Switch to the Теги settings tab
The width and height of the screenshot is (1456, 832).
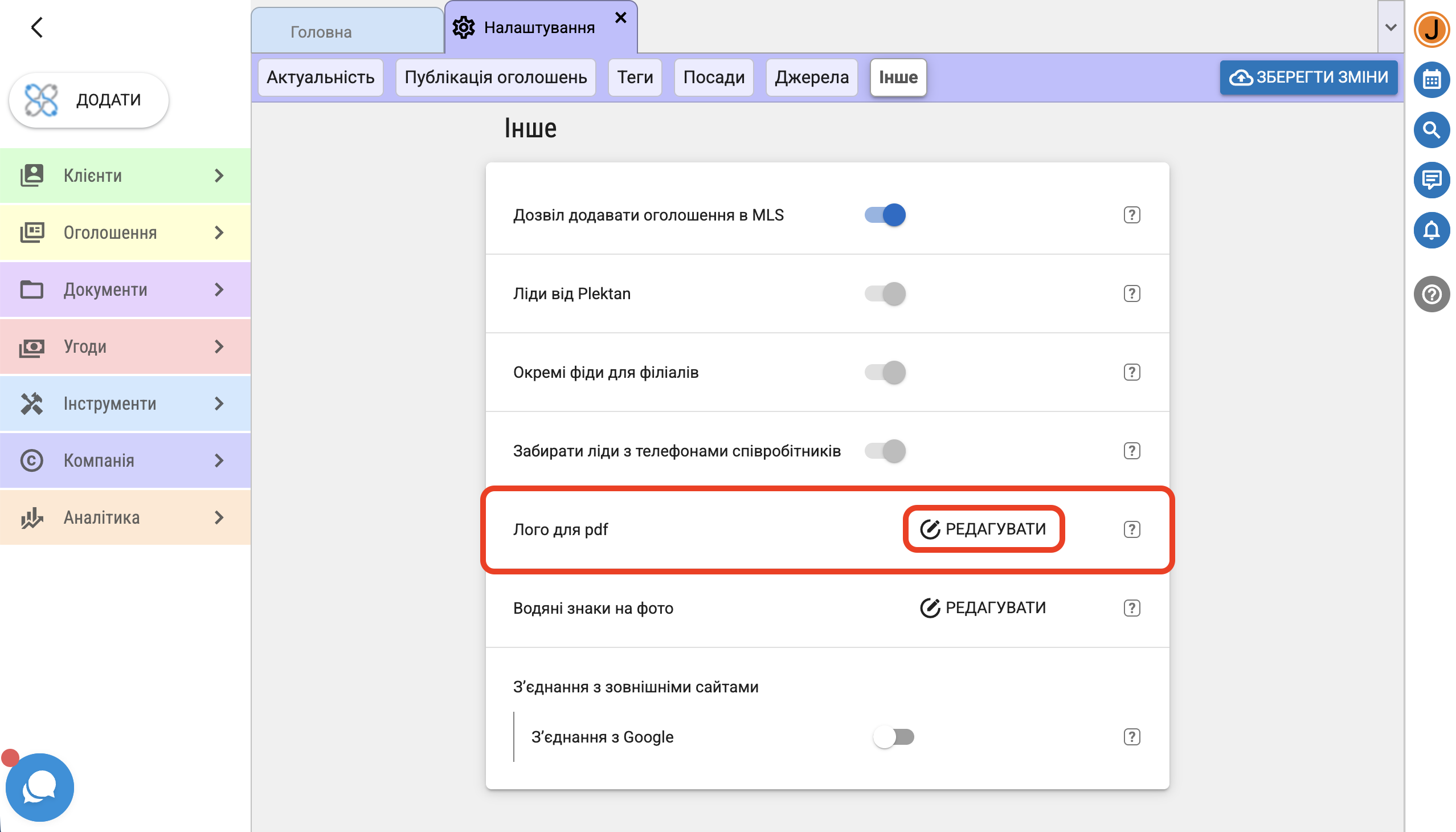[x=635, y=77]
